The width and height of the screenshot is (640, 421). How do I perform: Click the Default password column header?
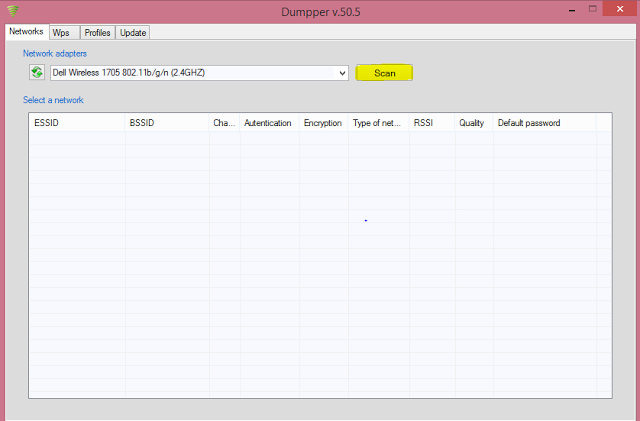coord(544,123)
